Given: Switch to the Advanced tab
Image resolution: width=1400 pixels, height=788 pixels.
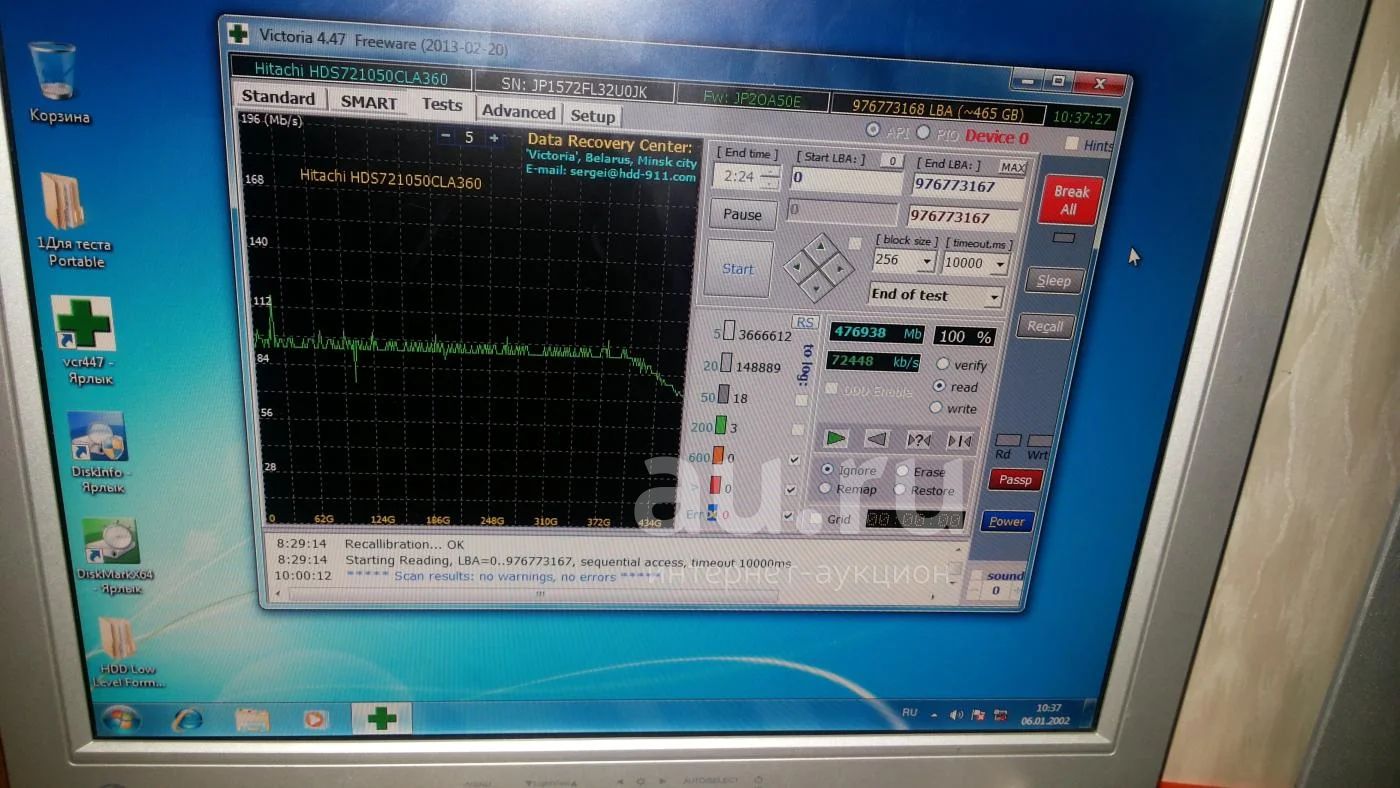Looking at the screenshot, I should (518, 112).
